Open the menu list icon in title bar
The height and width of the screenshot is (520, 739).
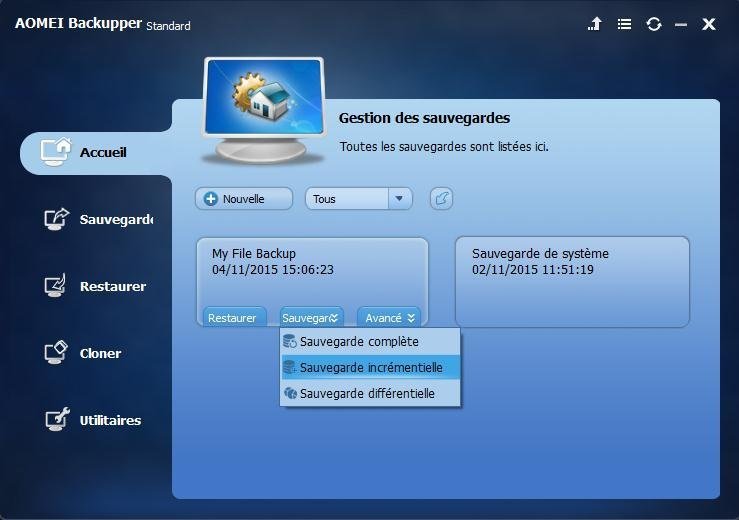click(x=624, y=24)
